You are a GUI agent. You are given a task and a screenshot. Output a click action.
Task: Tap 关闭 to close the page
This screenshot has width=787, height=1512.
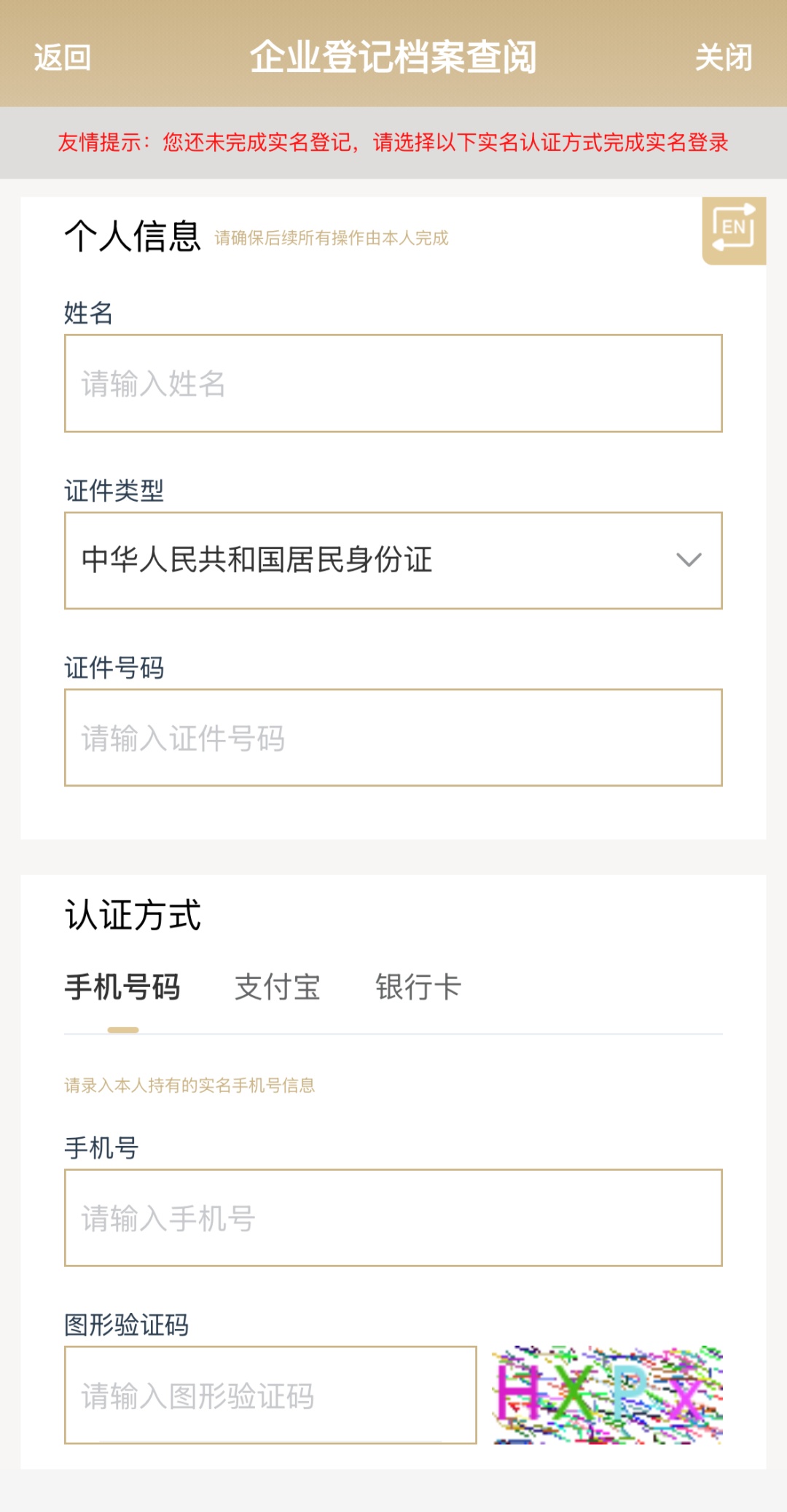723,57
